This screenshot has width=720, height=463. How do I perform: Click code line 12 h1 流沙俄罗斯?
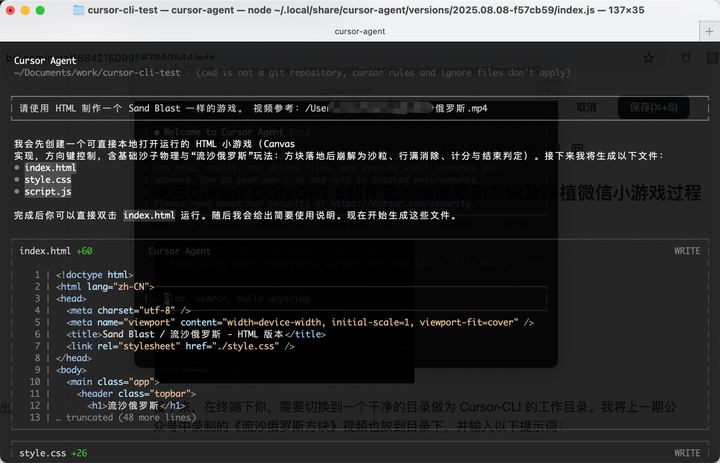(136, 406)
